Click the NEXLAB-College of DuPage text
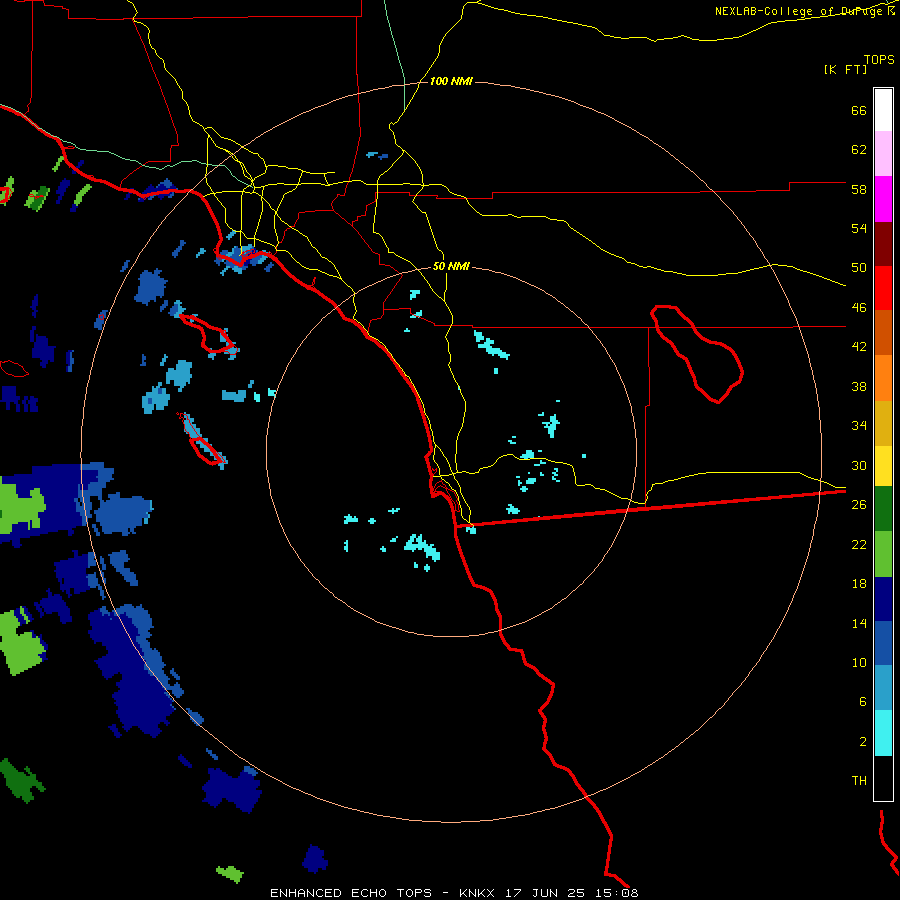This screenshot has width=900, height=900. click(798, 11)
